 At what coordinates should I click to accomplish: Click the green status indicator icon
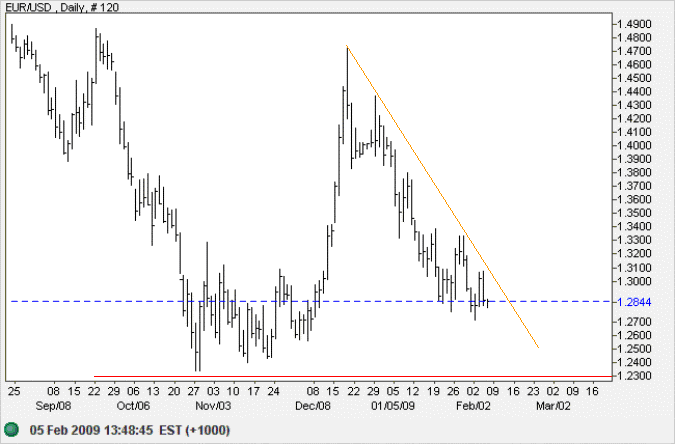[x=12, y=429]
